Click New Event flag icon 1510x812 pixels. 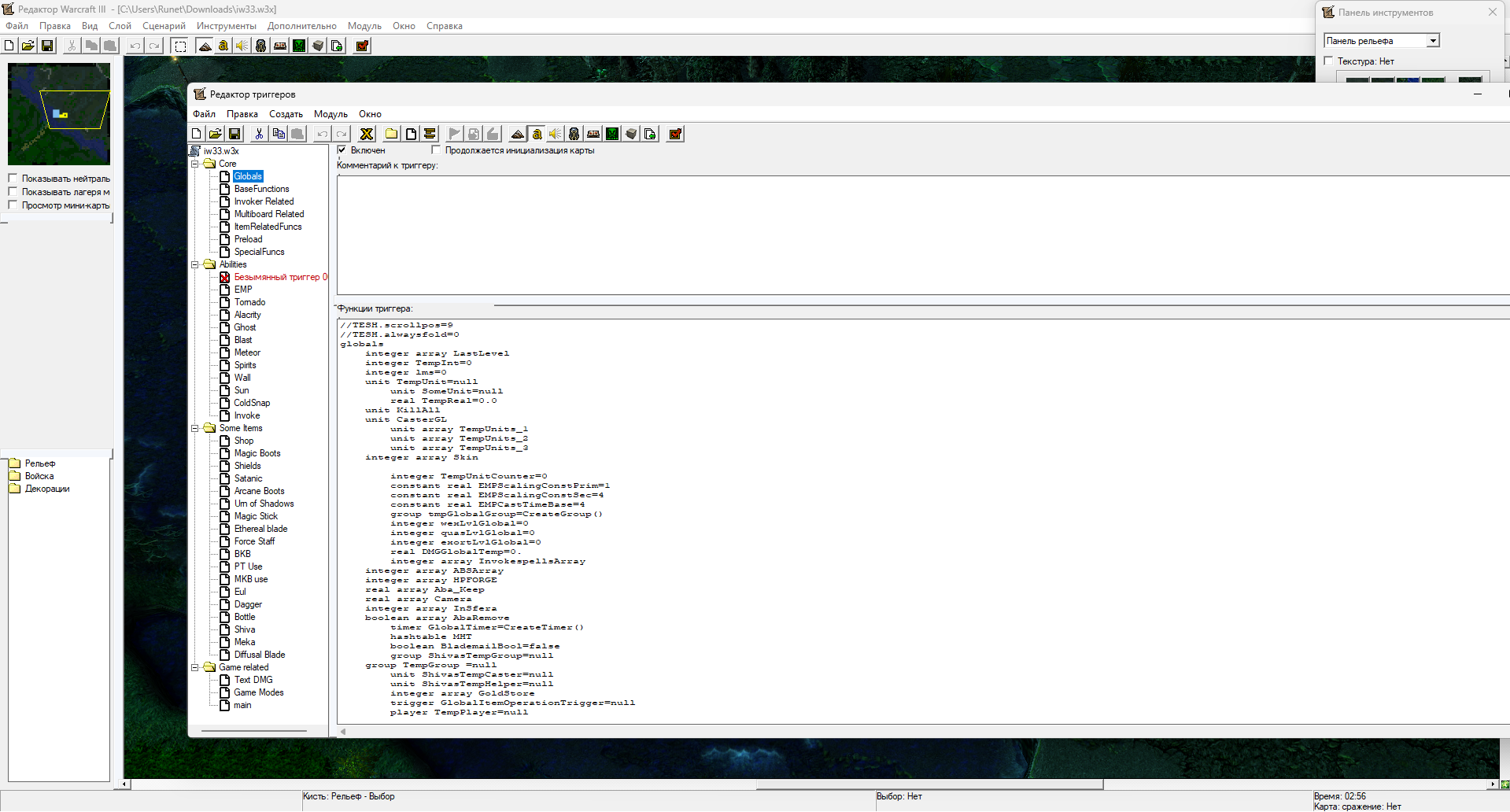[x=454, y=134]
